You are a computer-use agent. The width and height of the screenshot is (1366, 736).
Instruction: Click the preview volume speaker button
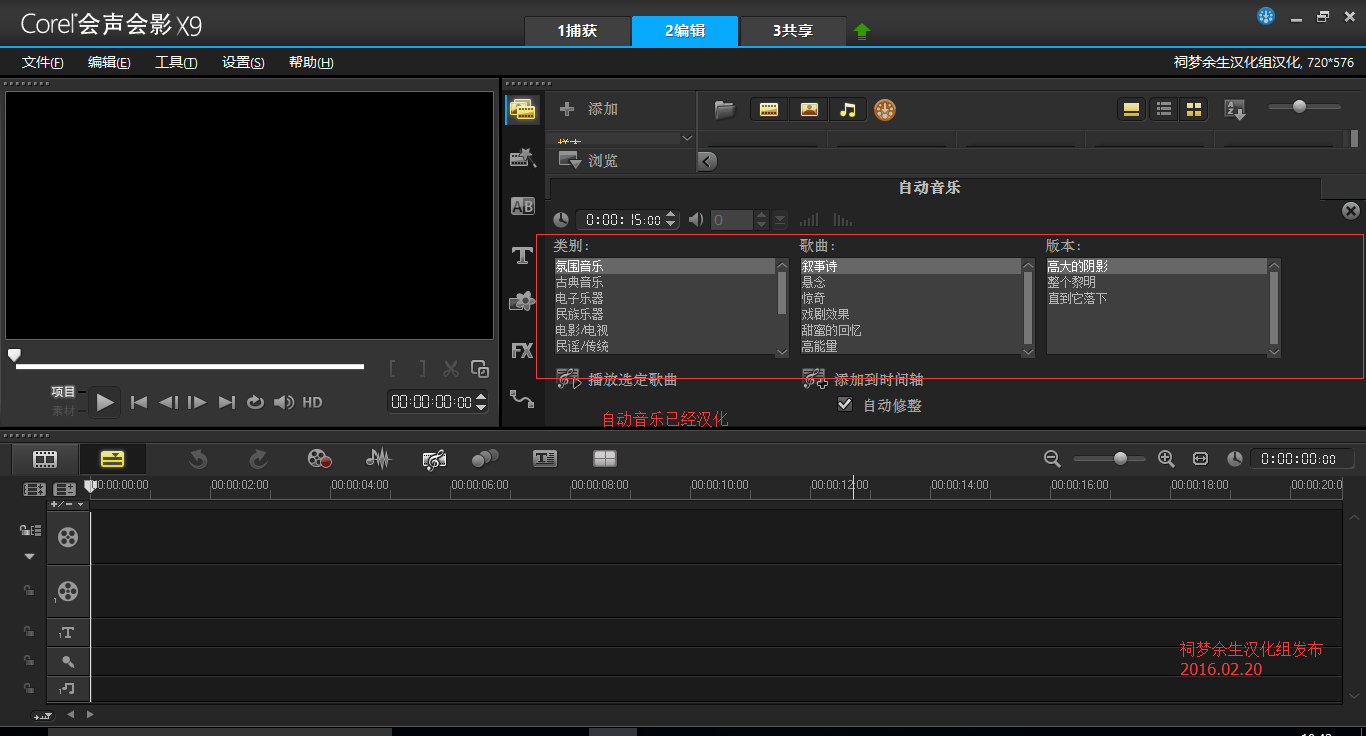[x=284, y=402]
